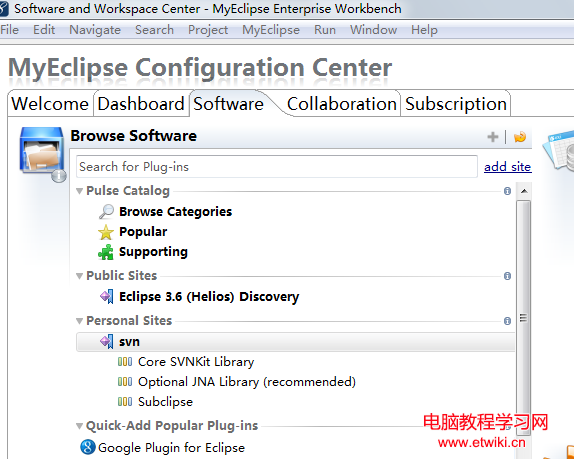The height and width of the screenshot is (459, 574).
Task: Open the Window menu
Action: point(373,30)
